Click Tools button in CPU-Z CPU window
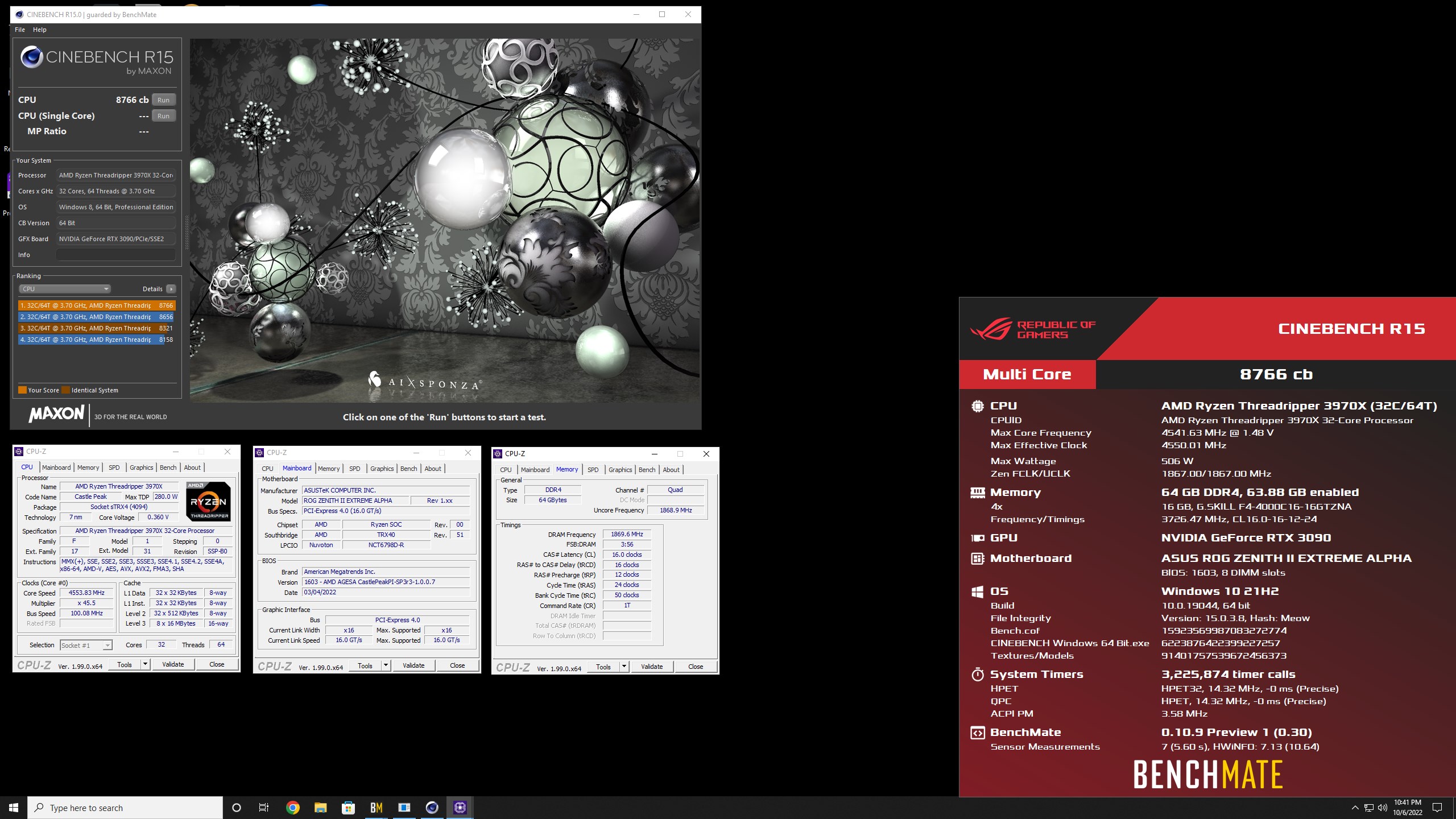Viewport: 1456px width, 819px height. point(125,664)
